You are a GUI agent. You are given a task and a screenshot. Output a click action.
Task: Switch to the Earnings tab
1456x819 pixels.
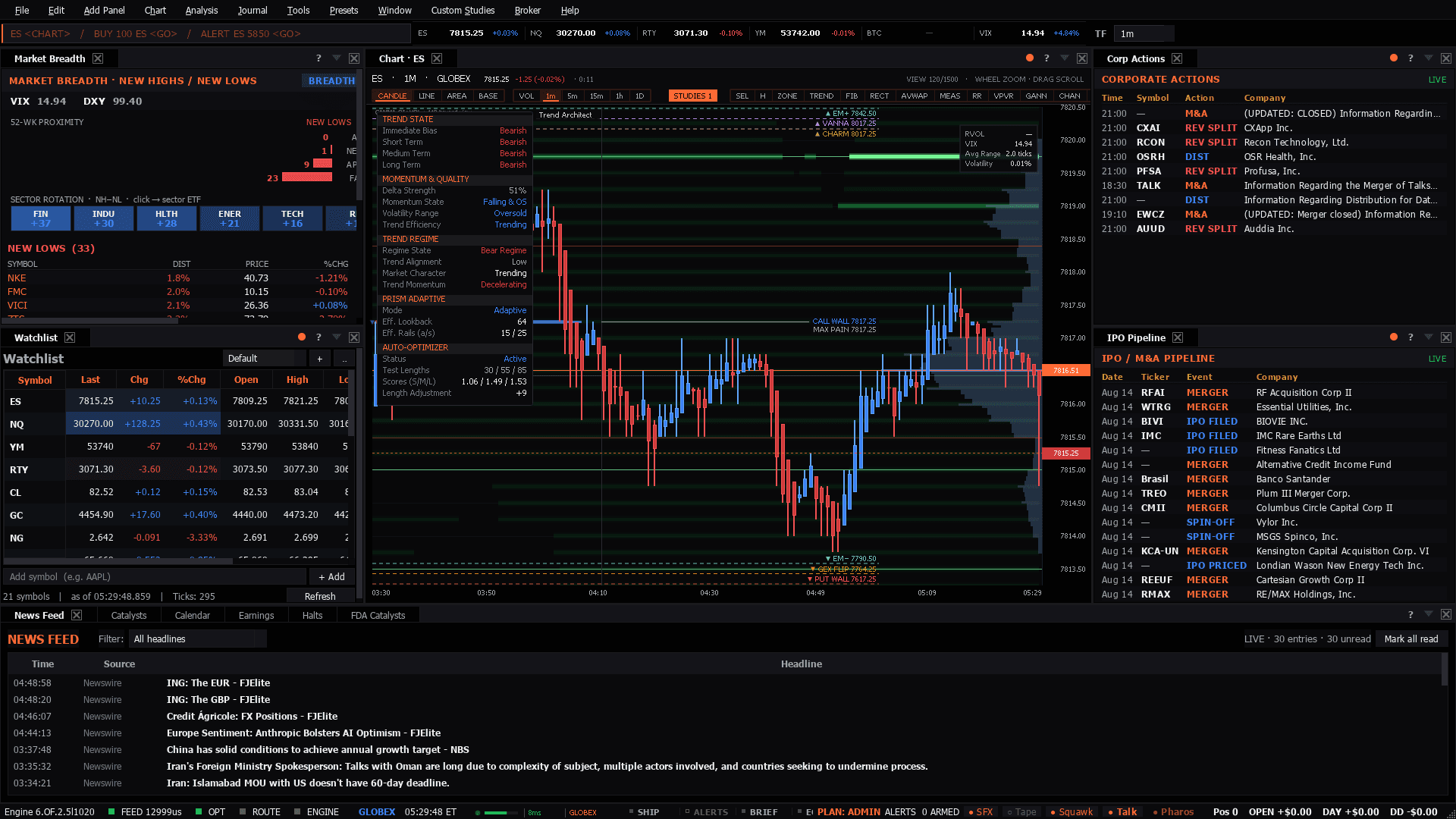point(256,615)
